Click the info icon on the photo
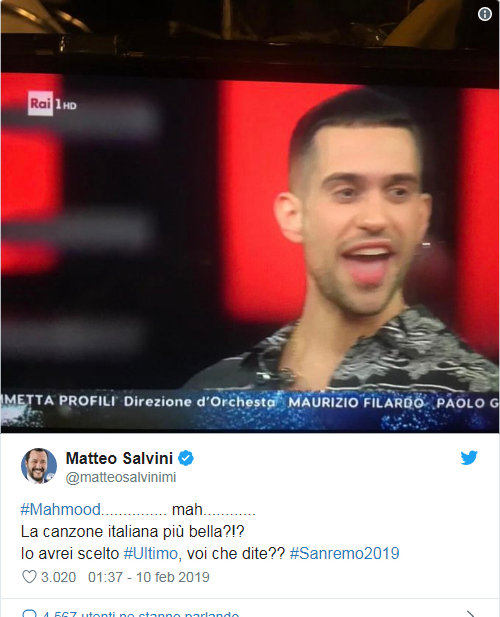Screen dimensions: 500x617 point(485,14)
